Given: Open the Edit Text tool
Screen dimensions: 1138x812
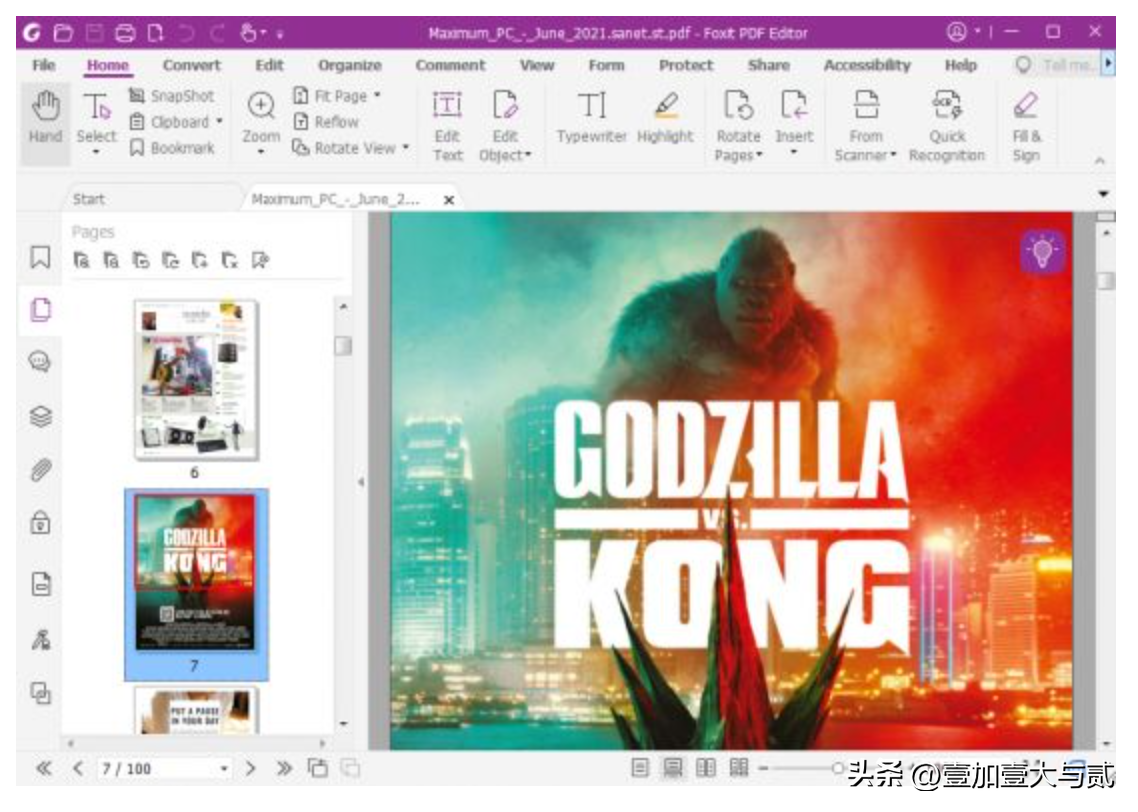Looking at the screenshot, I should [x=447, y=125].
